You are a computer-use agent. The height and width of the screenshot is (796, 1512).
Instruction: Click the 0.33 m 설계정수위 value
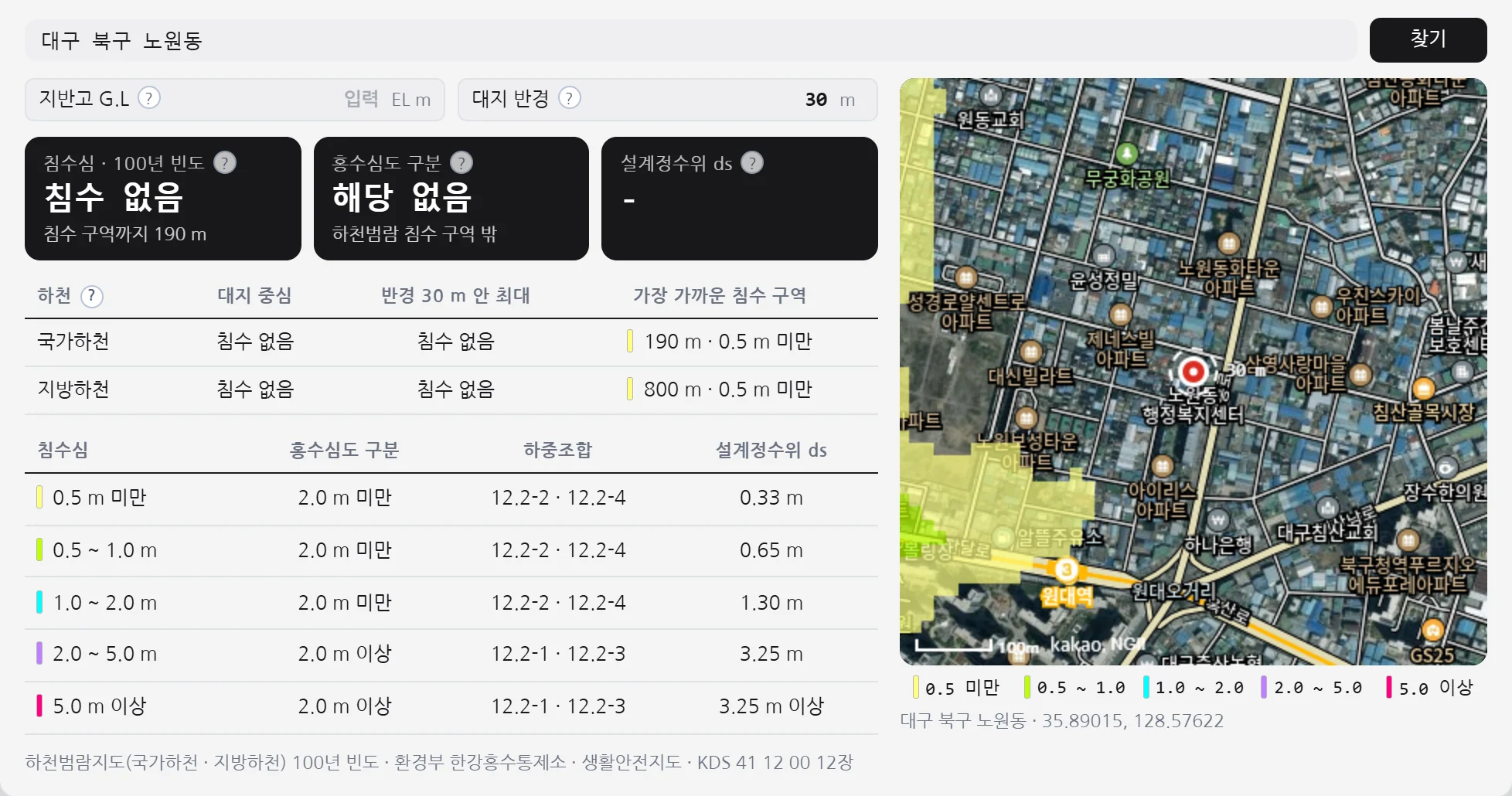(x=771, y=498)
